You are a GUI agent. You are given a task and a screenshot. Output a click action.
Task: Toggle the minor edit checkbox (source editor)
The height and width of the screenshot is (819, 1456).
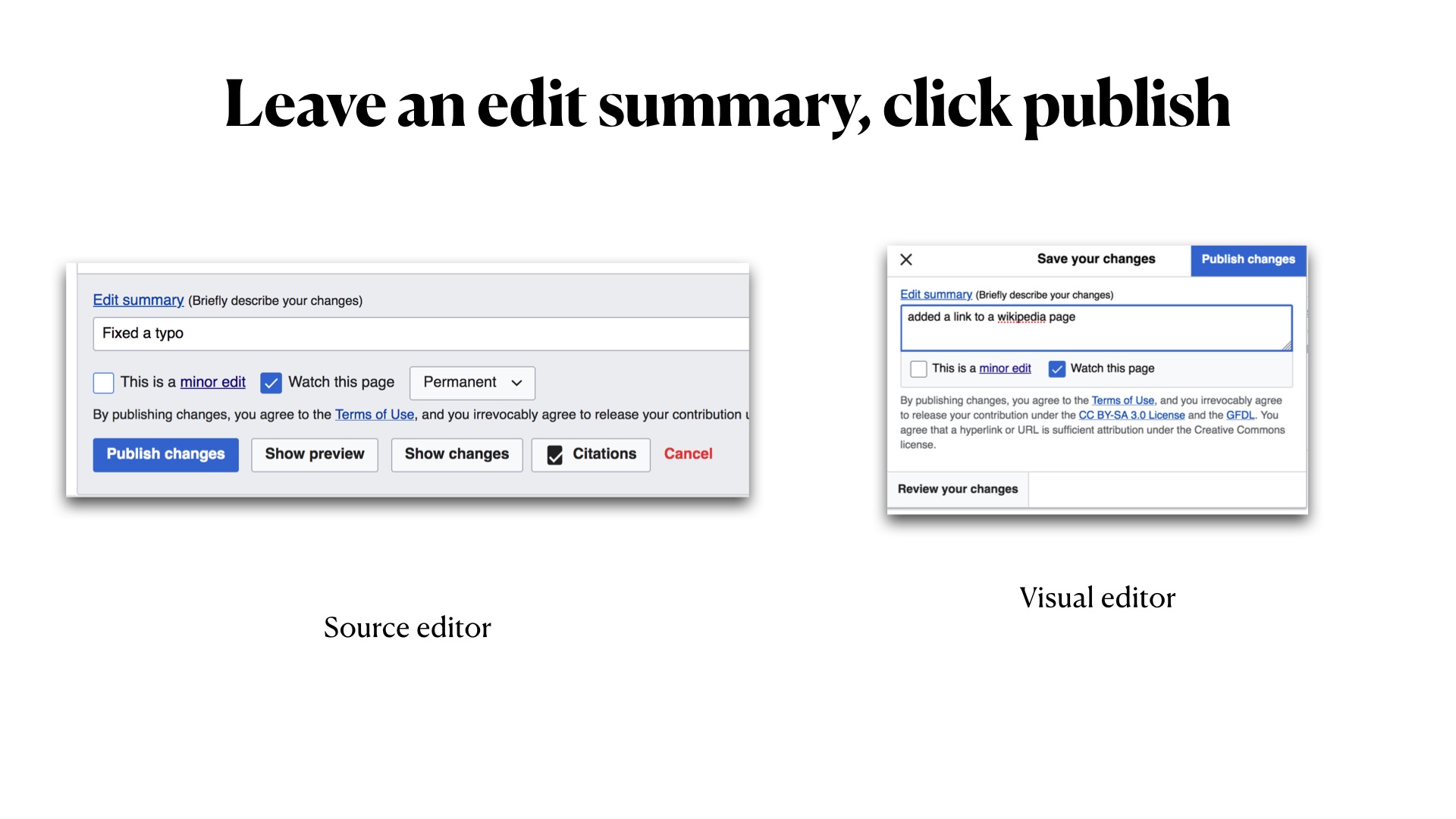coord(103,382)
